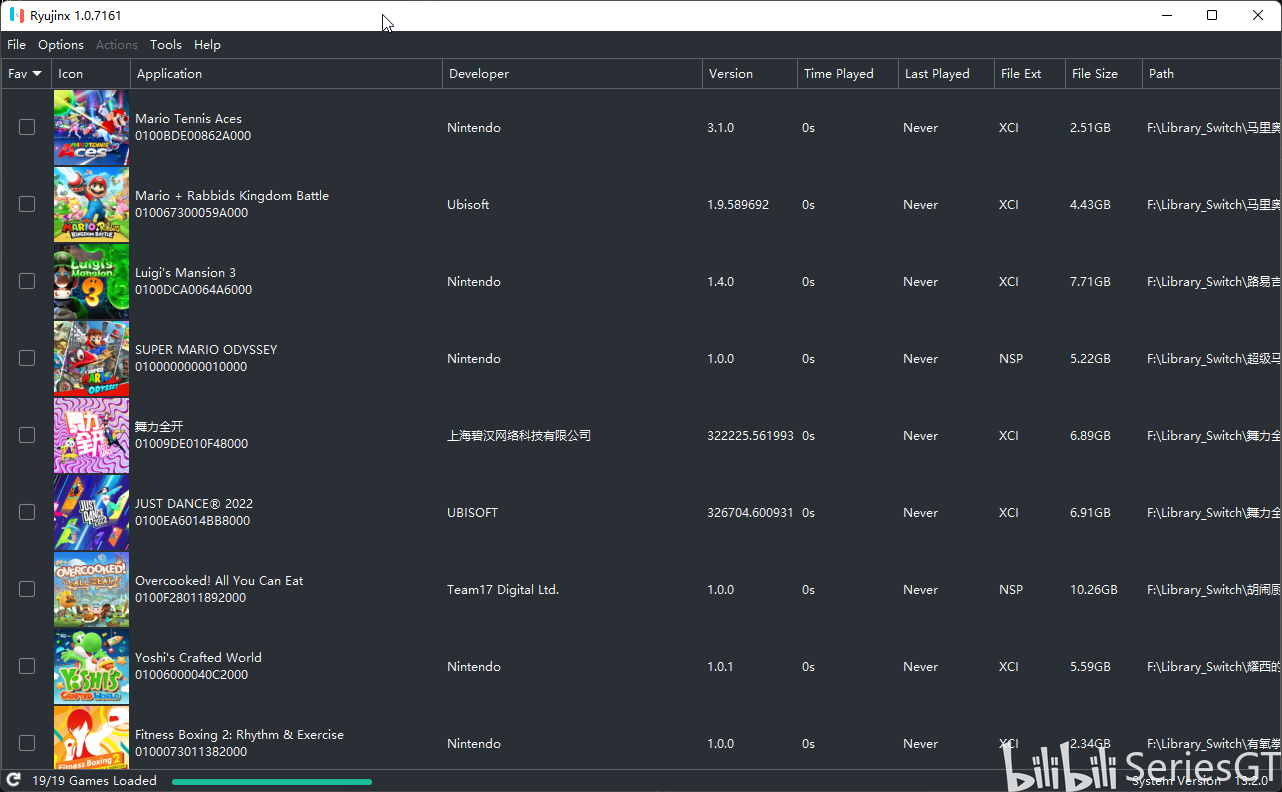
Task: Enable favorite for JUST DANCE 2022
Action: pyautogui.click(x=27, y=512)
